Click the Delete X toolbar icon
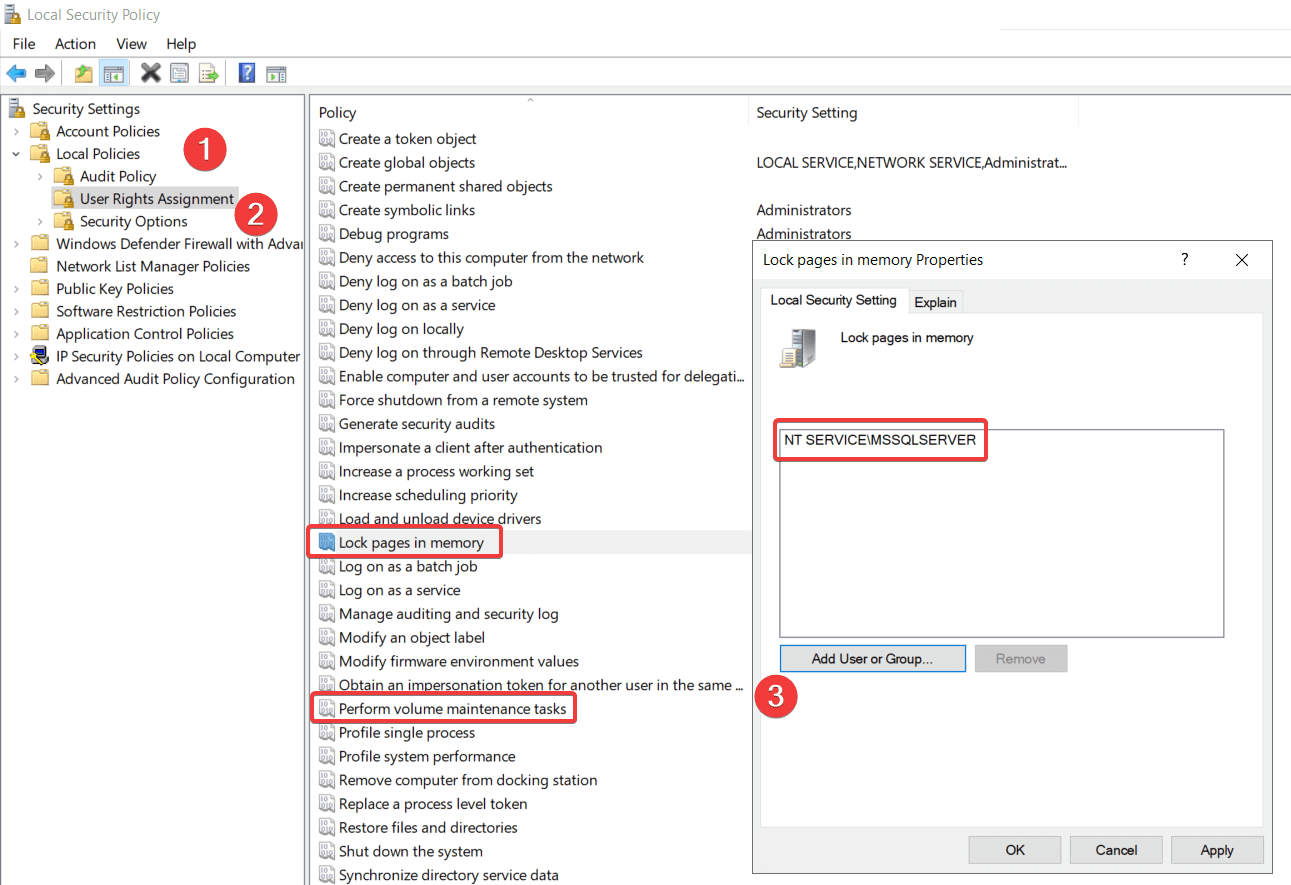The width and height of the screenshot is (1291, 885). point(151,73)
